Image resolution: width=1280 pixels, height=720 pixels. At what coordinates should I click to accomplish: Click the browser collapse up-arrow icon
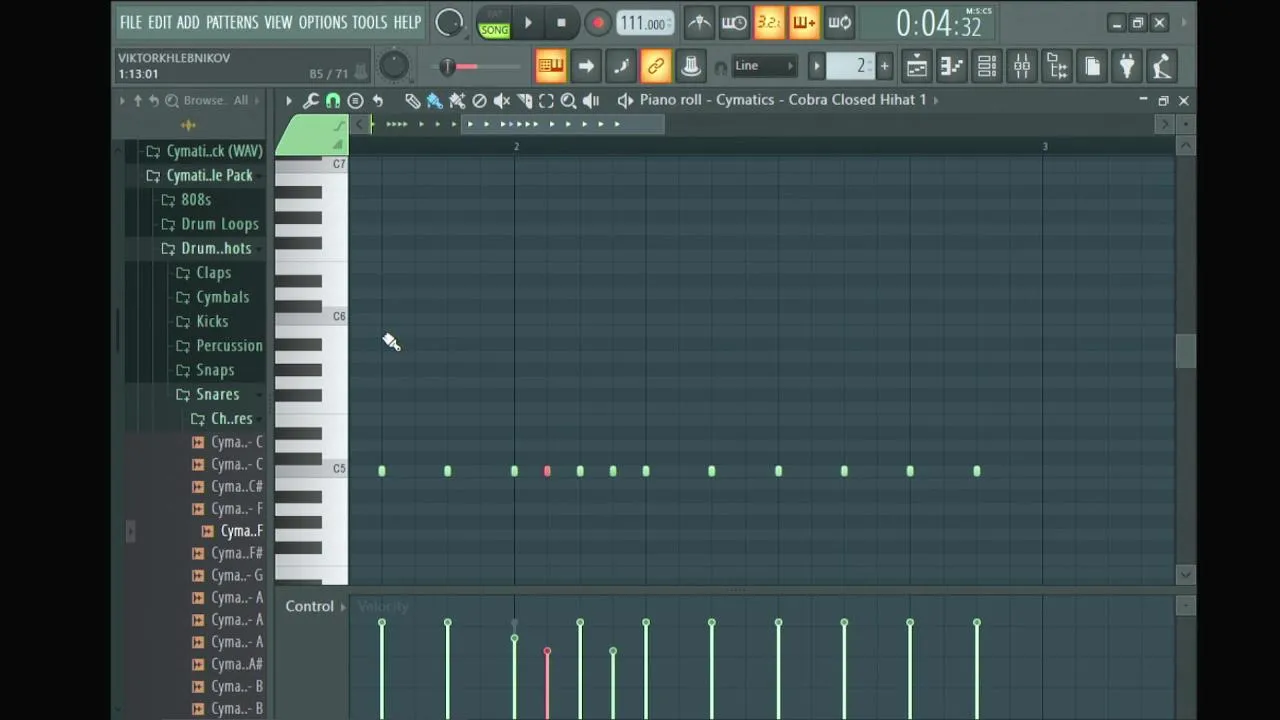pos(138,101)
